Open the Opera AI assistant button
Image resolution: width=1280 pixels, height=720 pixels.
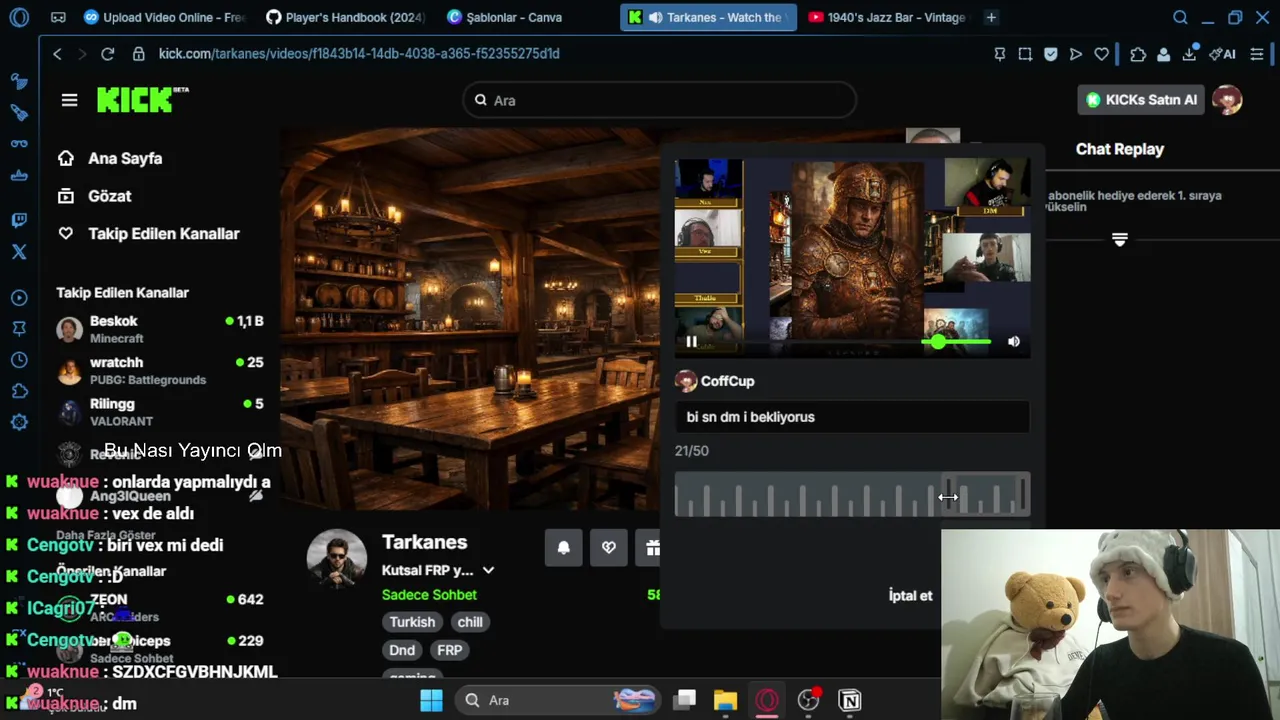click(1222, 54)
